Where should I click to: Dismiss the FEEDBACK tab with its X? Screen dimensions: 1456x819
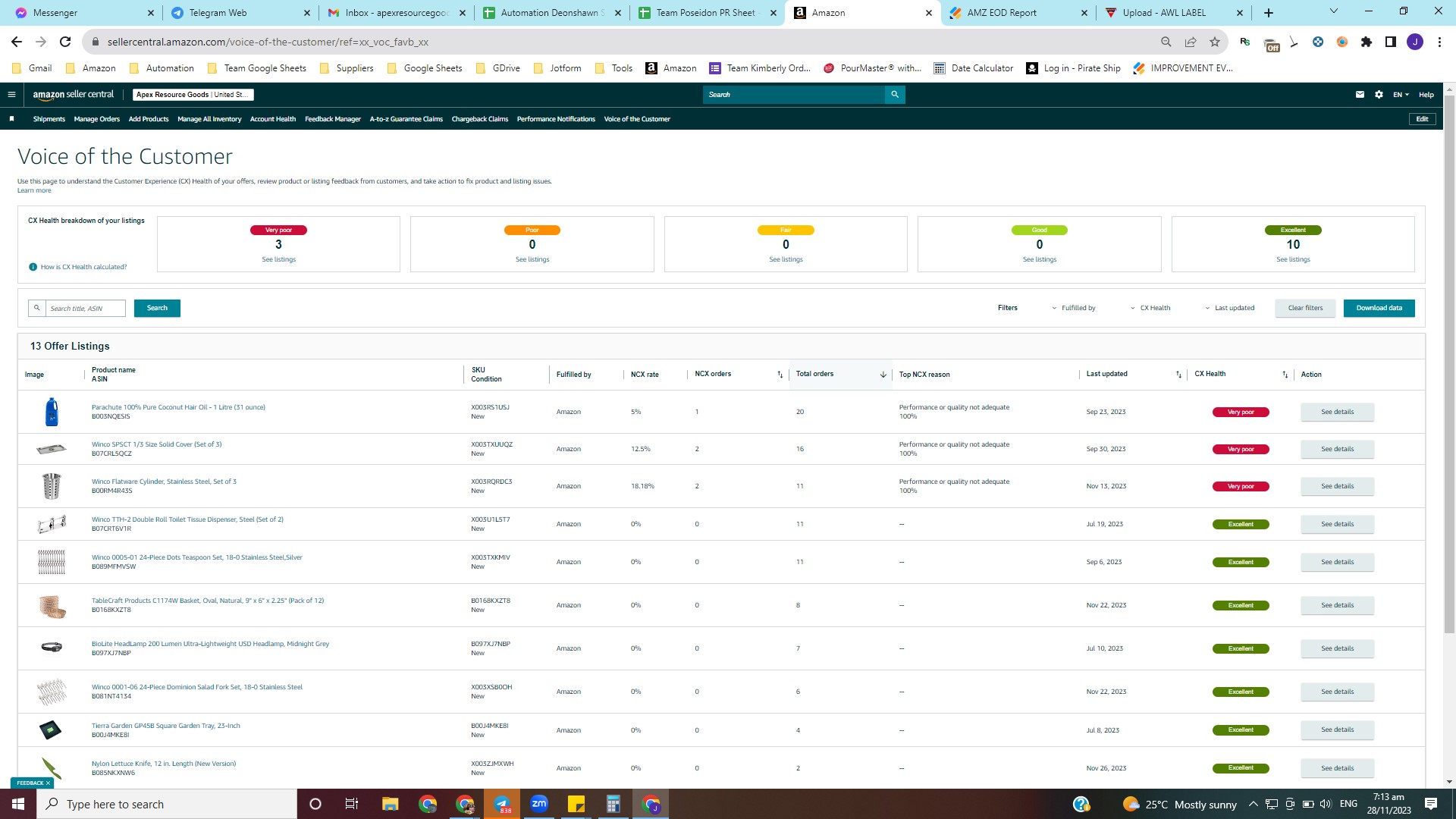tap(48, 783)
